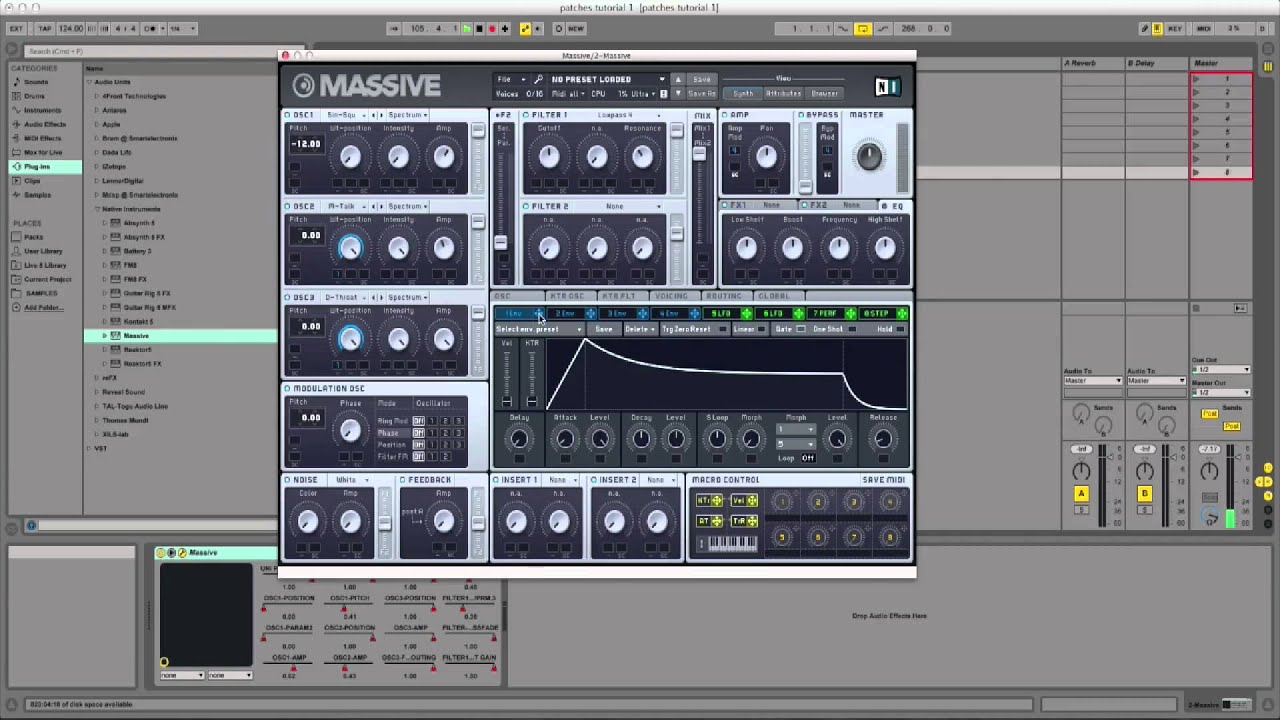Open Noise type dropdown White
Viewport: 1280px width, 720px height.
(x=352, y=480)
